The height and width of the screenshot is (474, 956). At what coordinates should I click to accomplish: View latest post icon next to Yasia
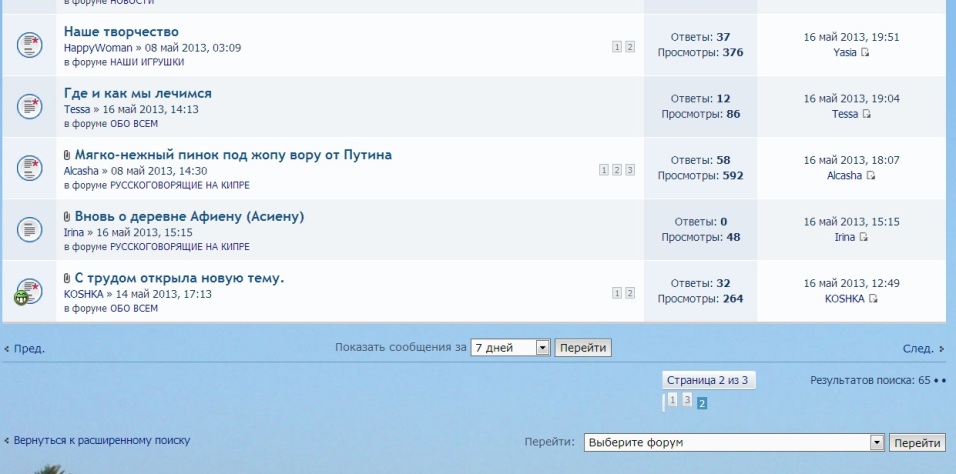[x=866, y=53]
